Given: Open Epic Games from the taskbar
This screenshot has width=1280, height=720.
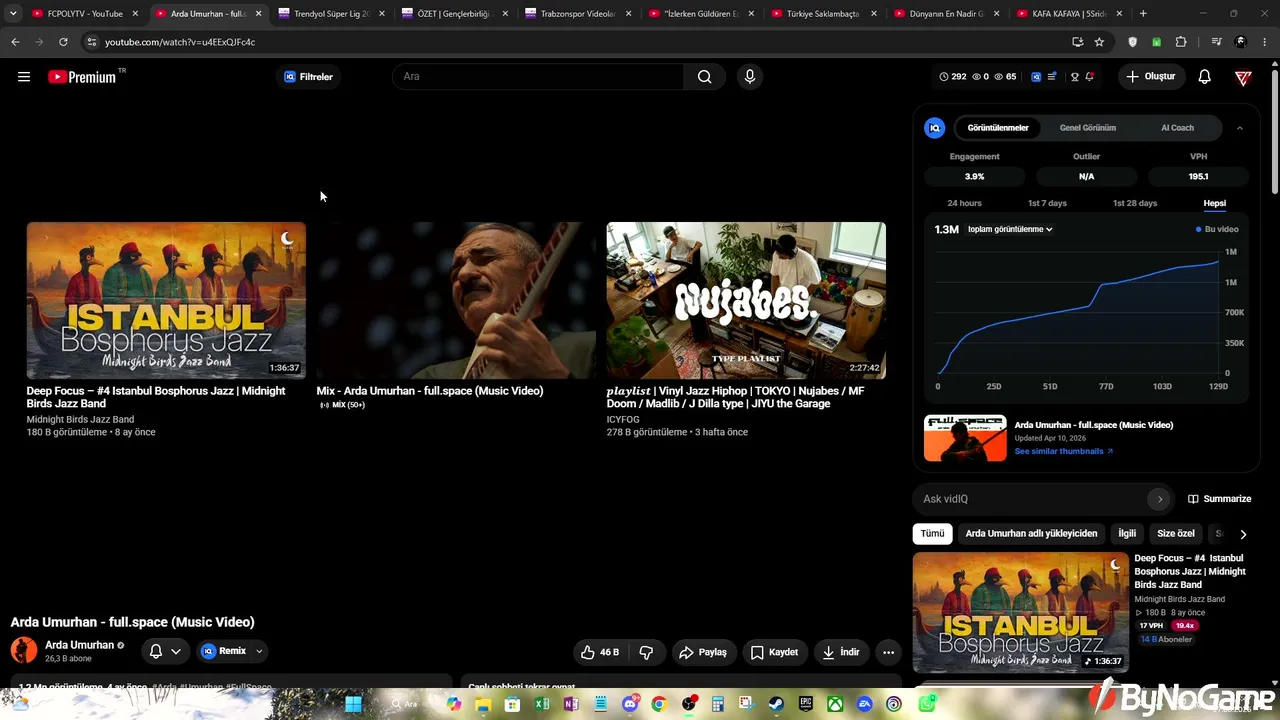Looking at the screenshot, I should tap(806, 704).
